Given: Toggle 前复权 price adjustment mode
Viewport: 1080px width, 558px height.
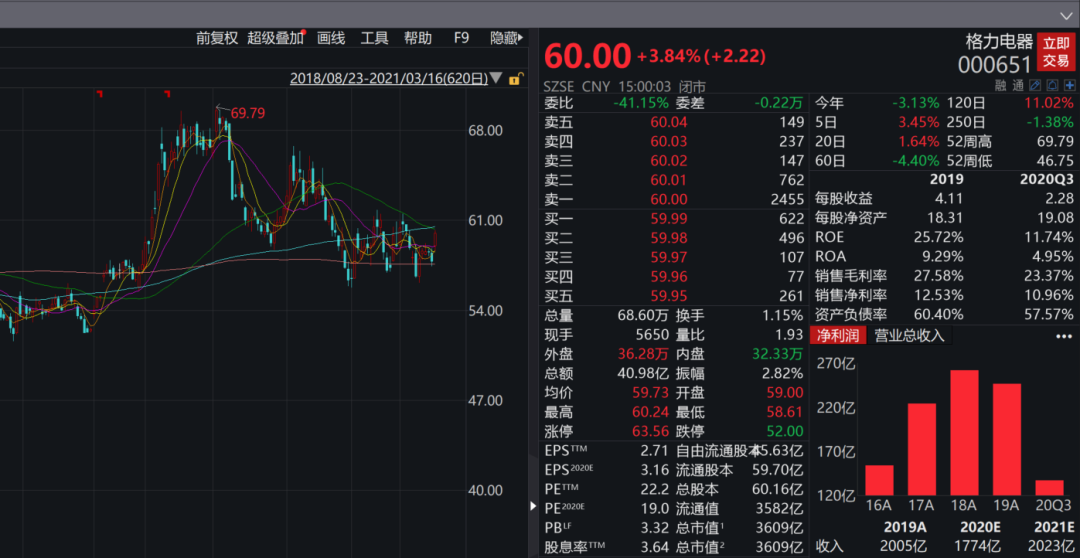Looking at the screenshot, I should [216, 38].
